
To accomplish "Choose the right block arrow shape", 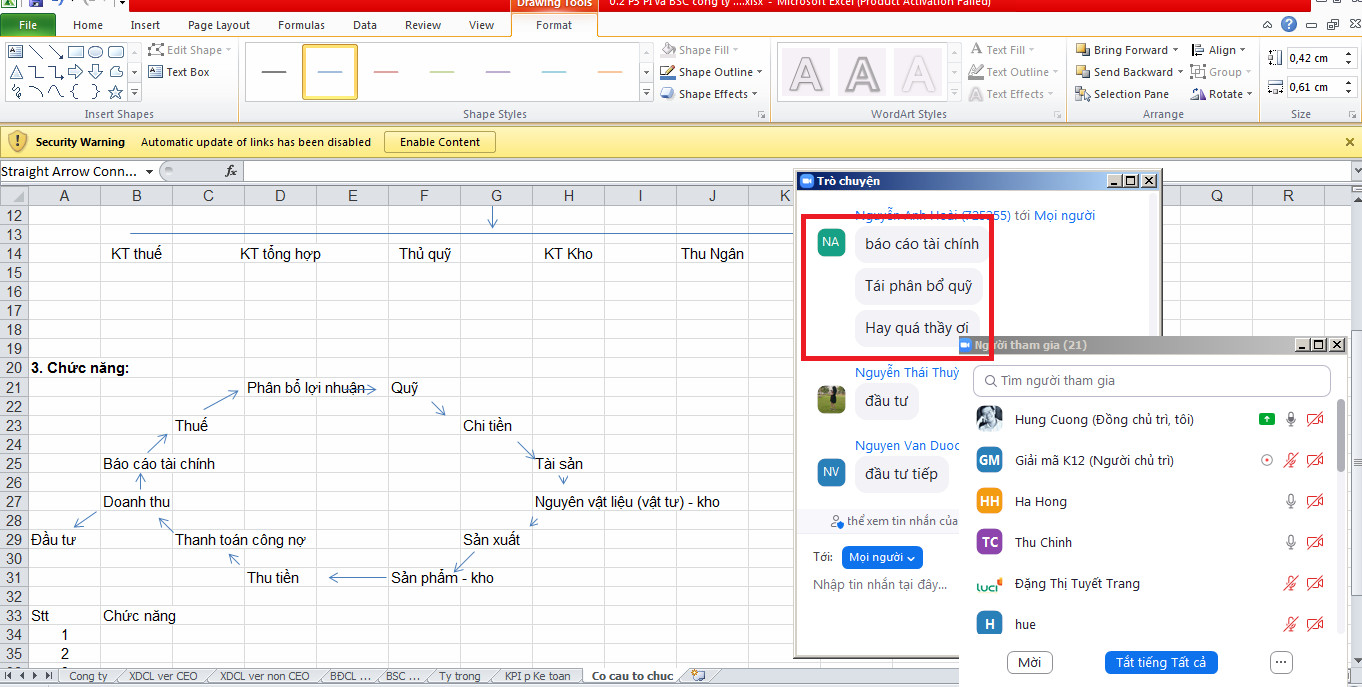I will pos(77,72).
